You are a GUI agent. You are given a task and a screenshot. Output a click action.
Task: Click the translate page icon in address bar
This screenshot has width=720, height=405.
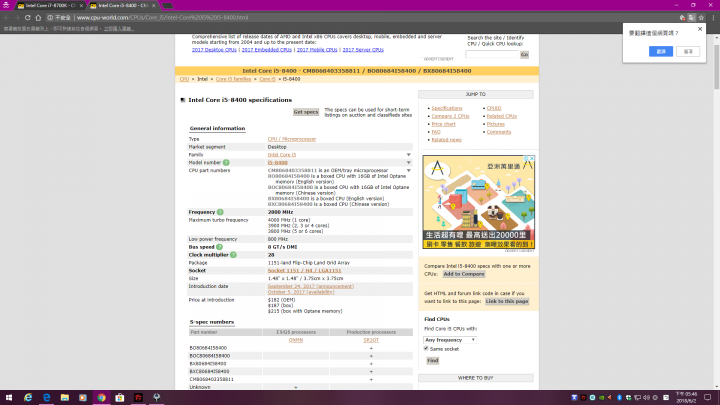[x=692, y=17]
